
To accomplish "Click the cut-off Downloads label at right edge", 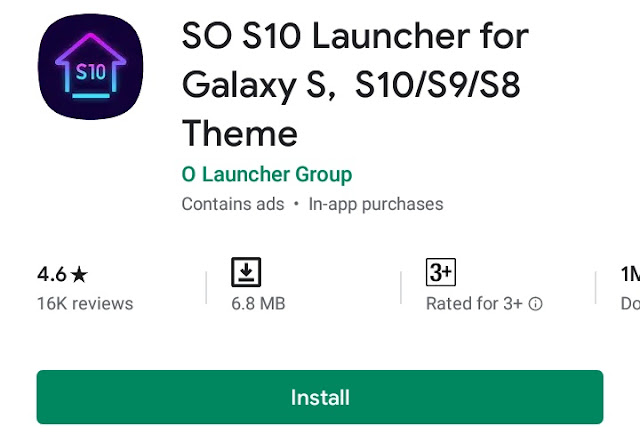I will pos(630,304).
